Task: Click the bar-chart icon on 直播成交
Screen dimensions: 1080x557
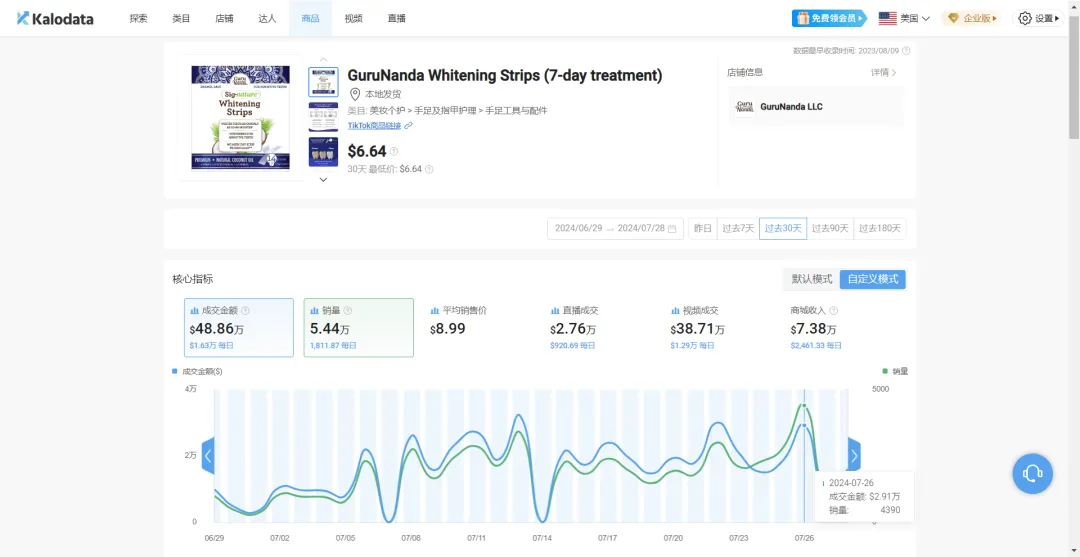Action: click(555, 311)
